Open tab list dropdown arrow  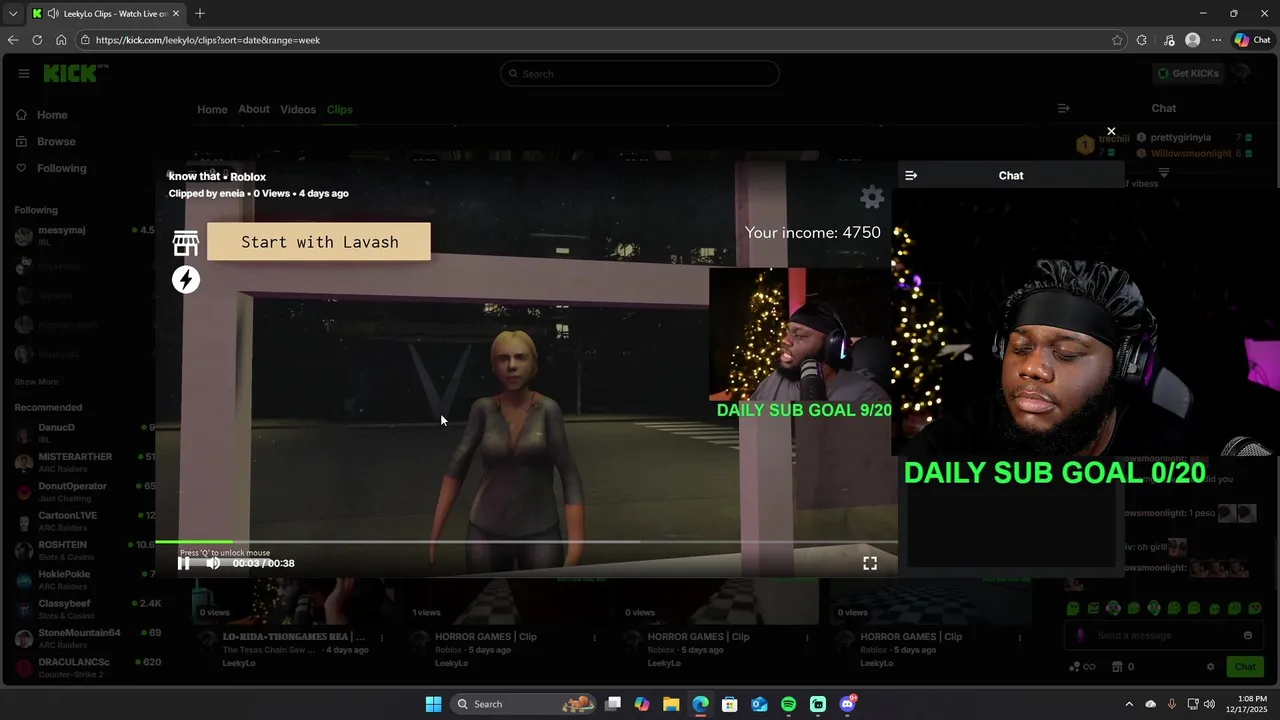point(13,14)
